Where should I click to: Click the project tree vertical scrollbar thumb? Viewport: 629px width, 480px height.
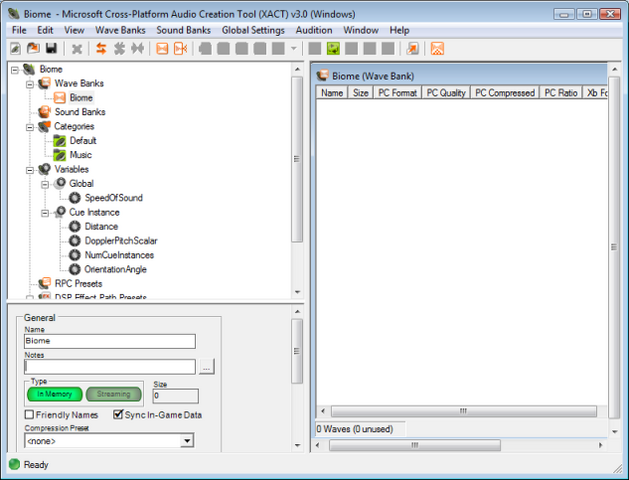297,159
